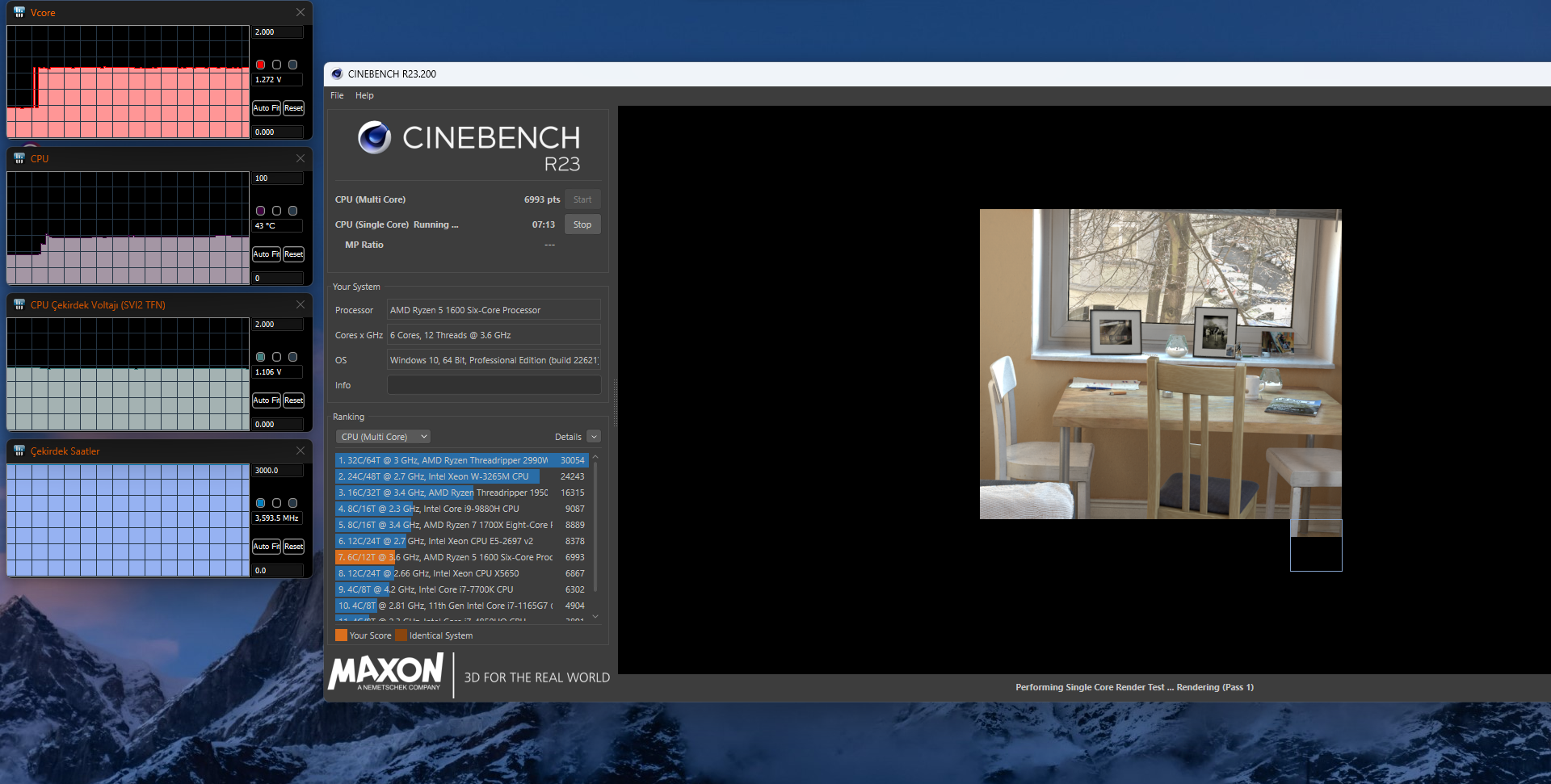This screenshot has height=784, width=1551.
Task: Pick black background color in Çekirdek Saatler
Action: [277, 503]
